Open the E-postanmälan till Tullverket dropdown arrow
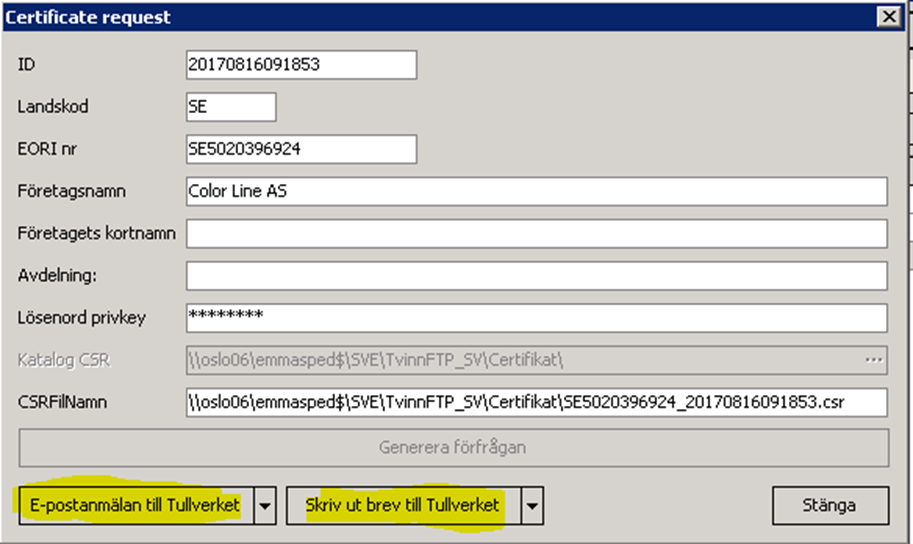913x544 pixels. [265, 506]
